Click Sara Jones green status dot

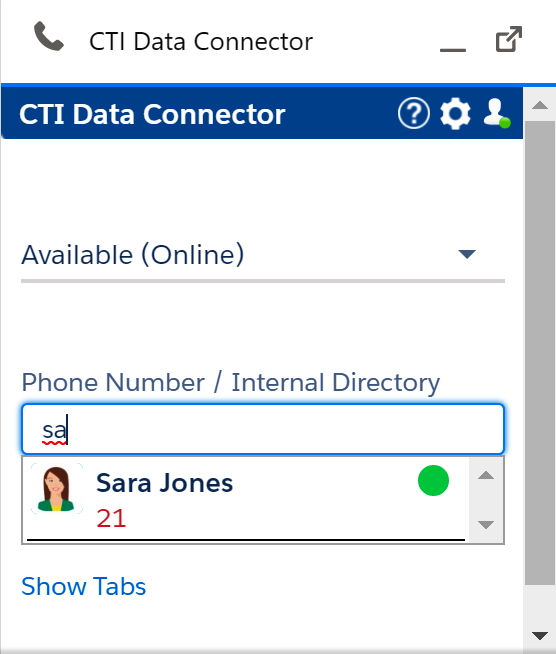click(433, 480)
